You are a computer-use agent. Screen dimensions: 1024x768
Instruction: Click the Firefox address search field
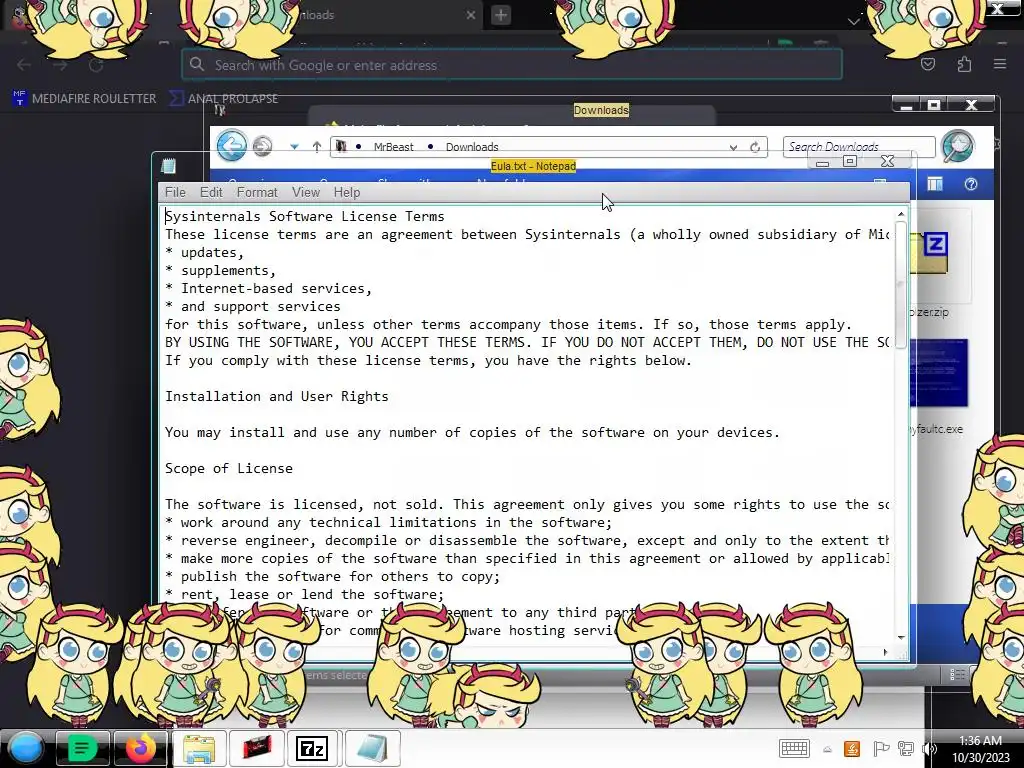[x=511, y=65]
